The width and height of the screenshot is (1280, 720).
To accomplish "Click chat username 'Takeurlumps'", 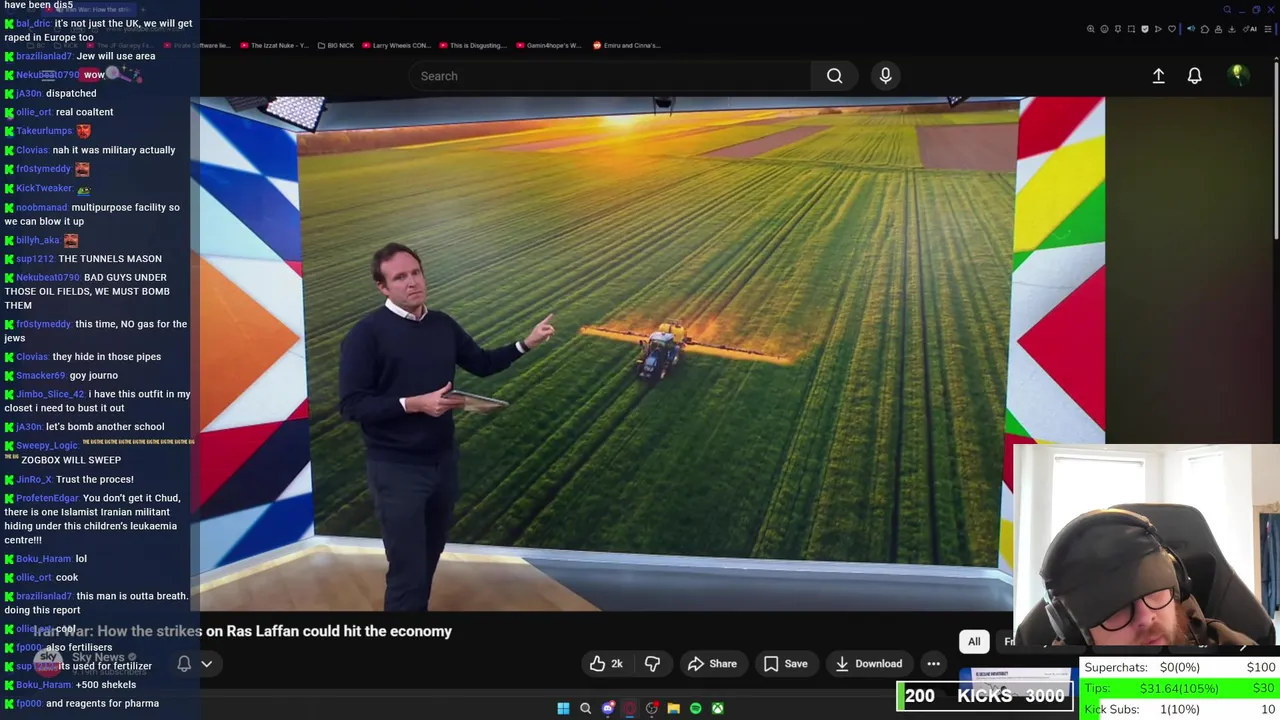I will 44,131.
